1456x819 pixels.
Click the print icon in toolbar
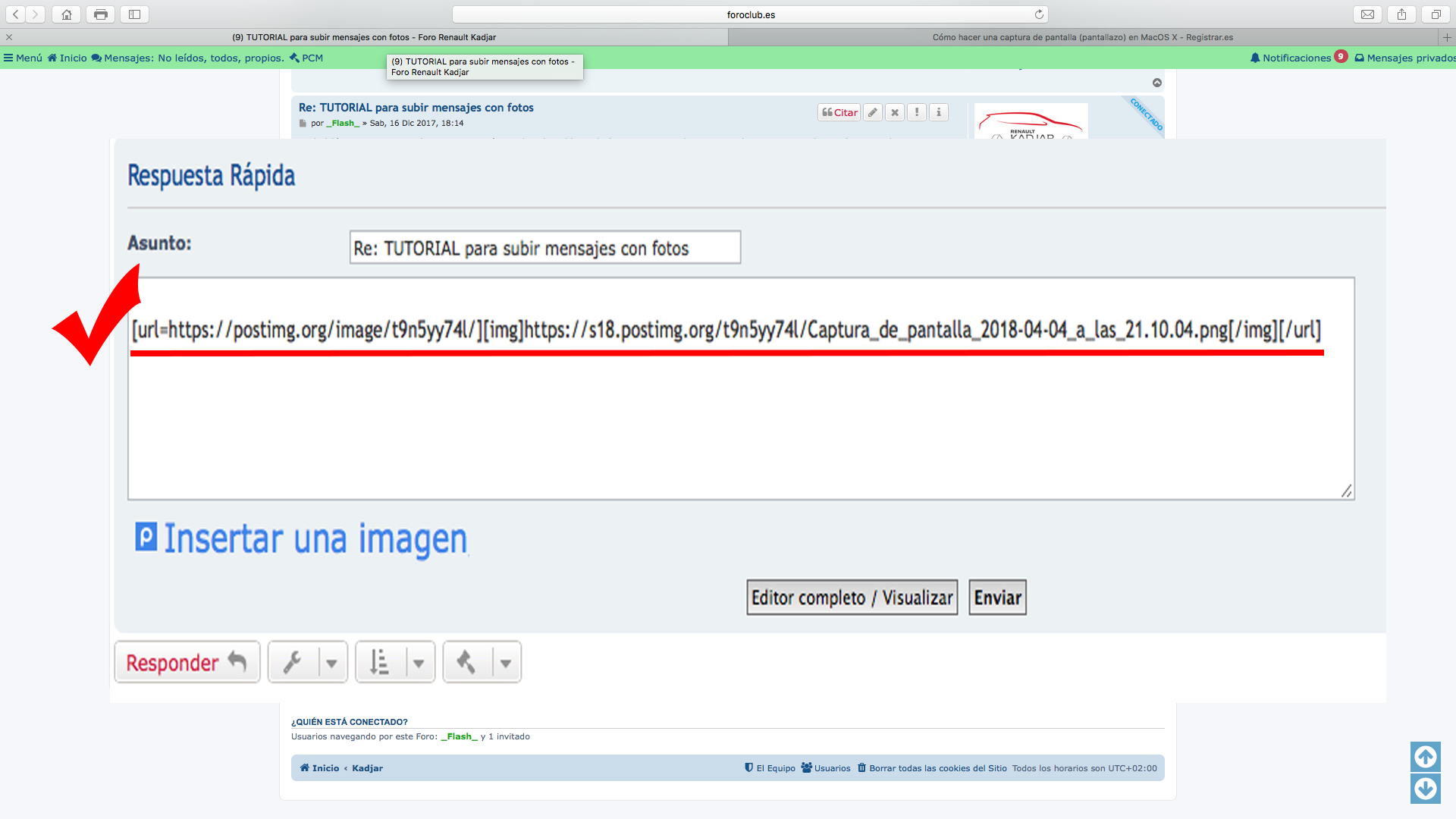pyautogui.click(x=100, y=14)
